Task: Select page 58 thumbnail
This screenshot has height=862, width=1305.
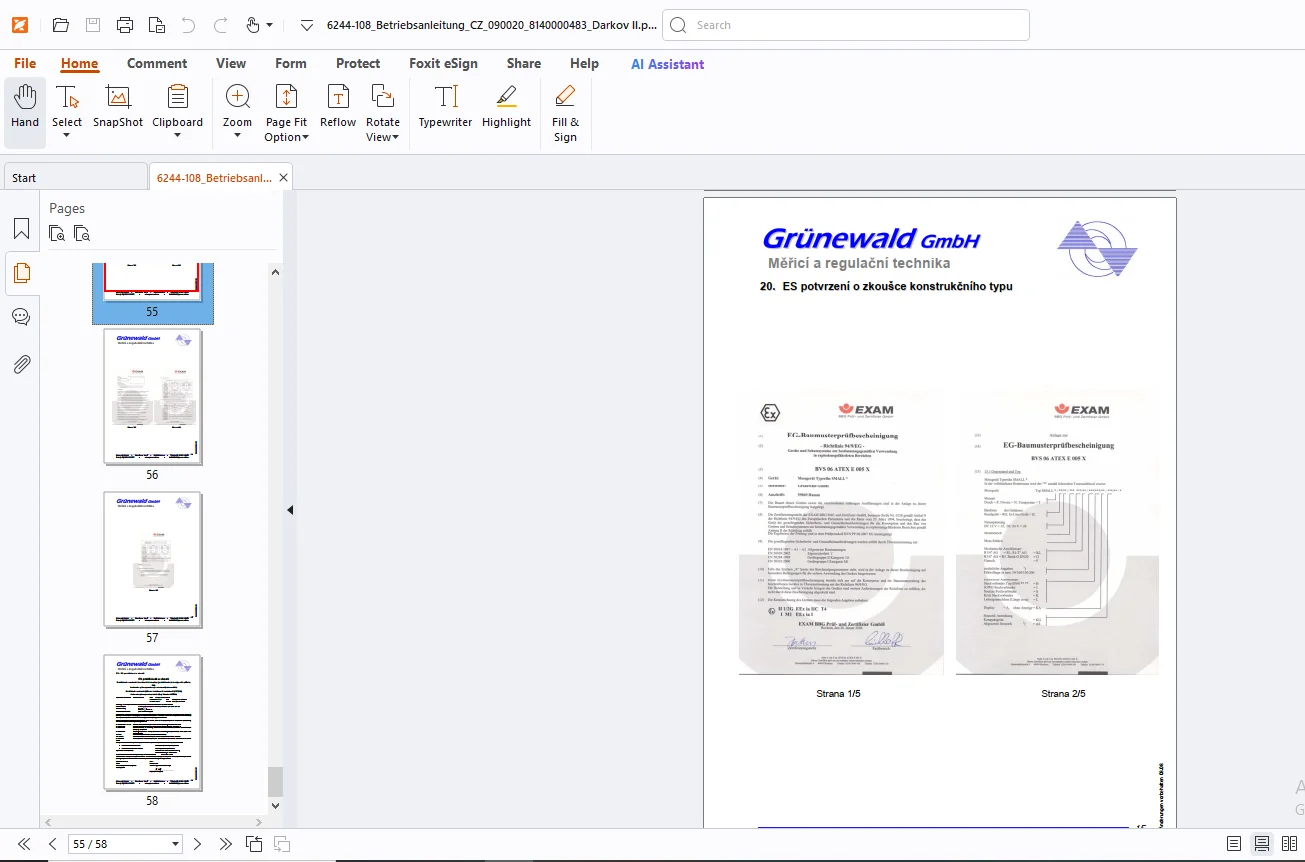Action: point(153,723)
